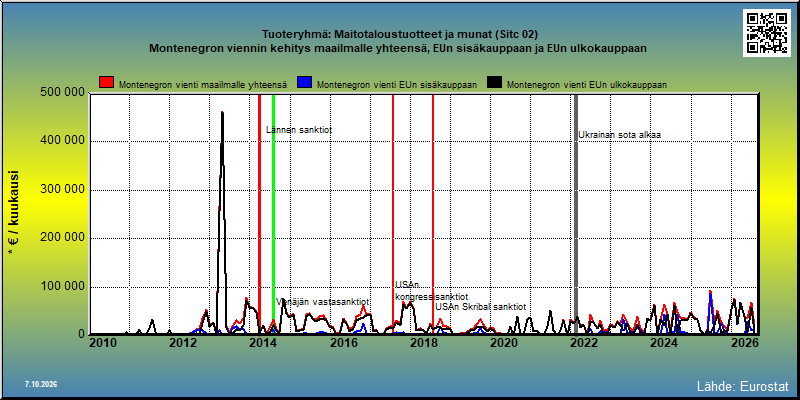Click the QR code image
Screen dimensions: 800x400
click(x=766, y=33)
